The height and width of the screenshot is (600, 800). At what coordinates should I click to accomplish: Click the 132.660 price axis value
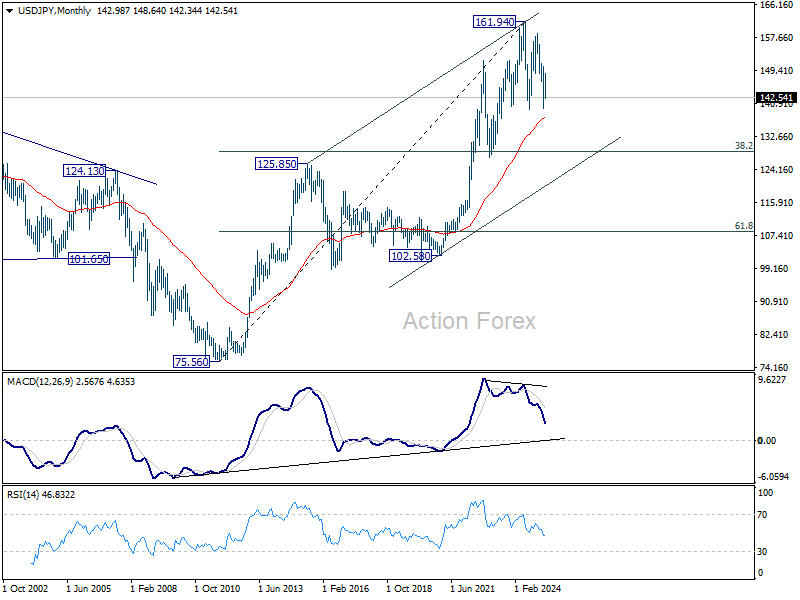tap(776, 137)
